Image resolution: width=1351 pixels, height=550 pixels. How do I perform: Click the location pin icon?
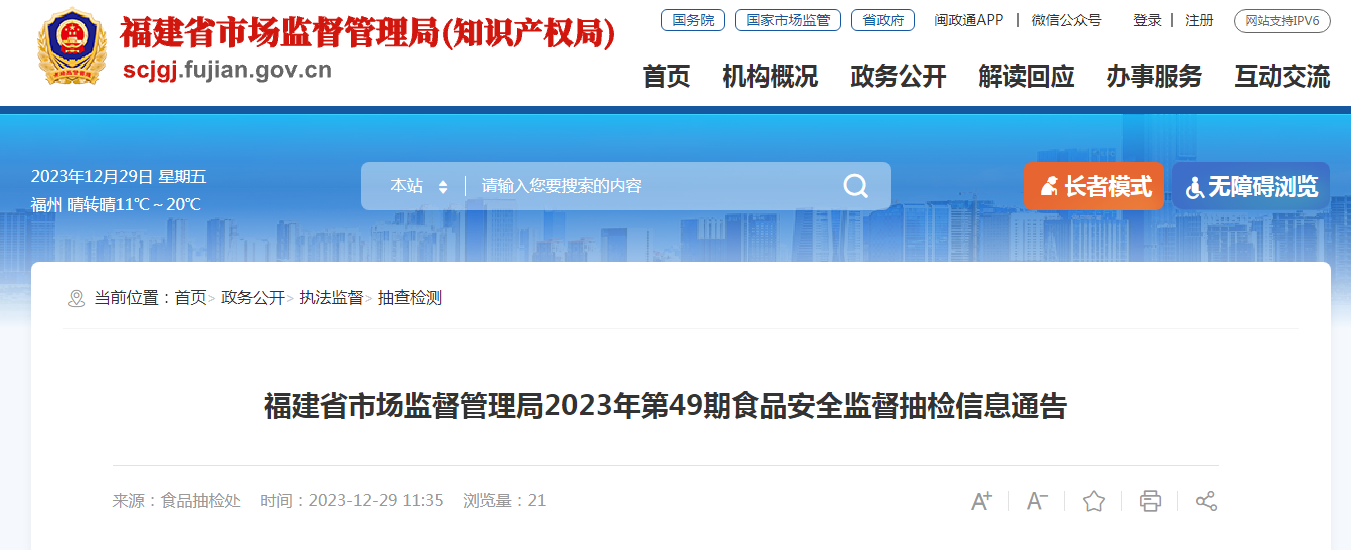76,298
